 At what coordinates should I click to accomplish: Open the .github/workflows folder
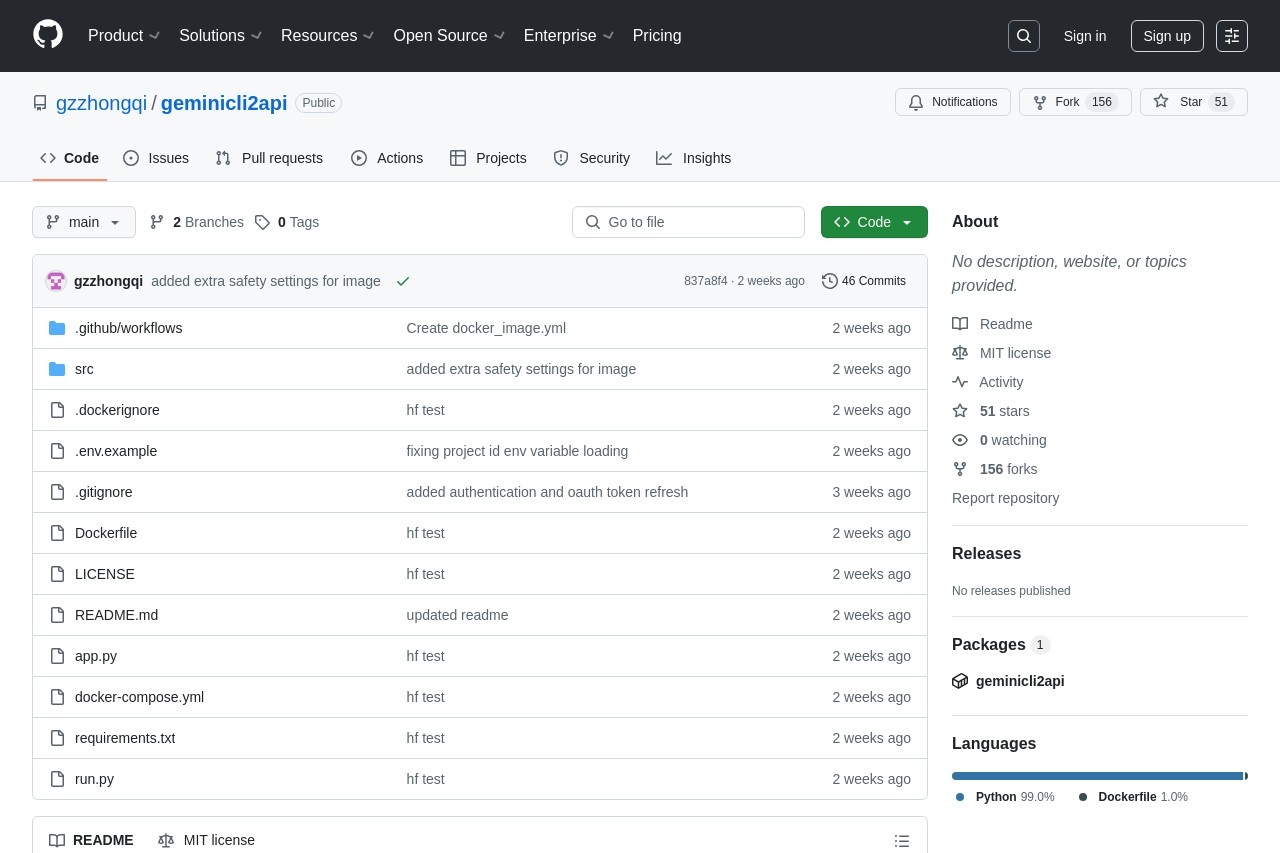coord(128,328)
